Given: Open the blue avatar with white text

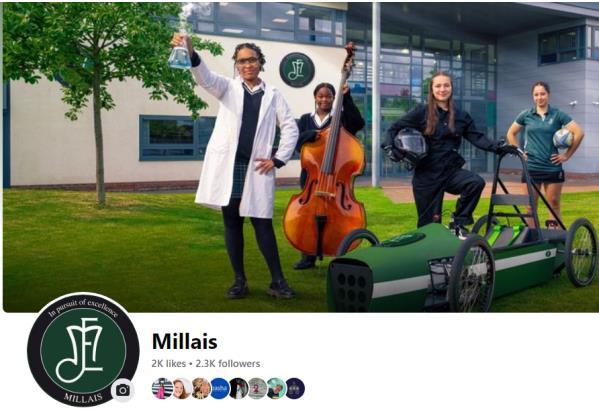Looking at the screenshot, I should (x=220, y=388).
